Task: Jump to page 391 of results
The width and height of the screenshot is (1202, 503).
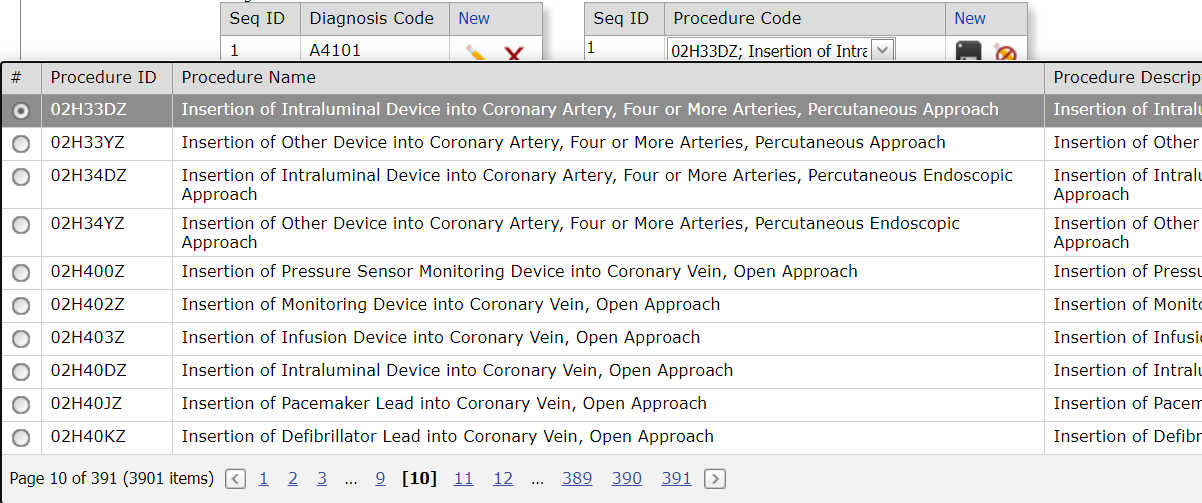Action: 676,479
